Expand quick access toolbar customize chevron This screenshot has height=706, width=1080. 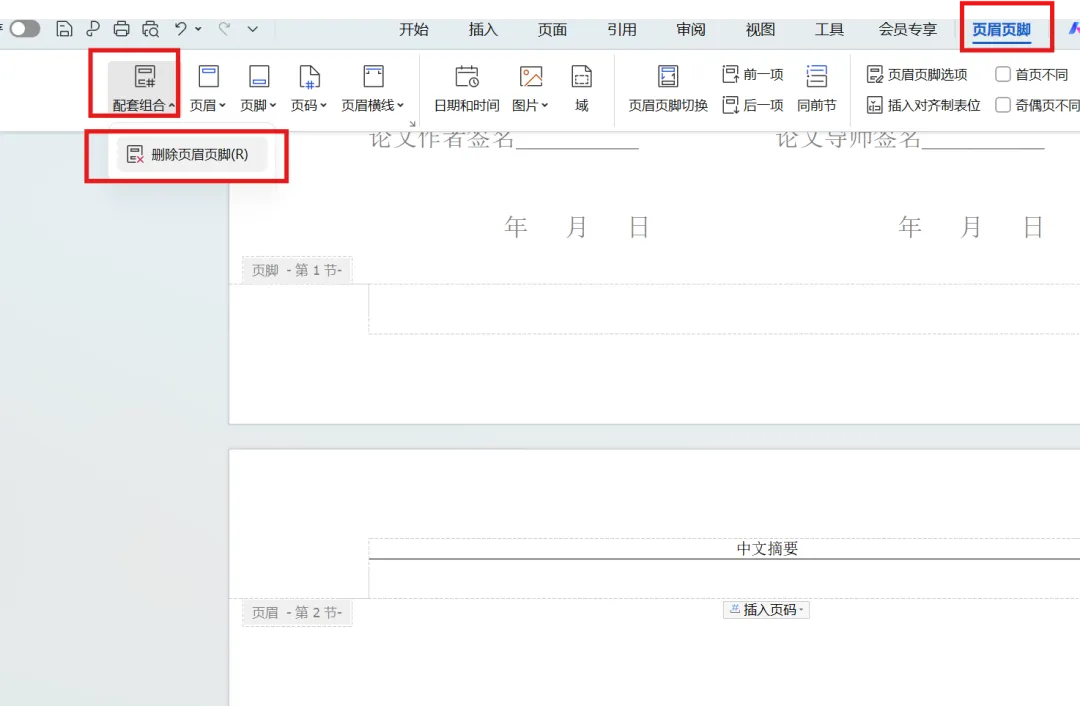click(x=253, y=29)
